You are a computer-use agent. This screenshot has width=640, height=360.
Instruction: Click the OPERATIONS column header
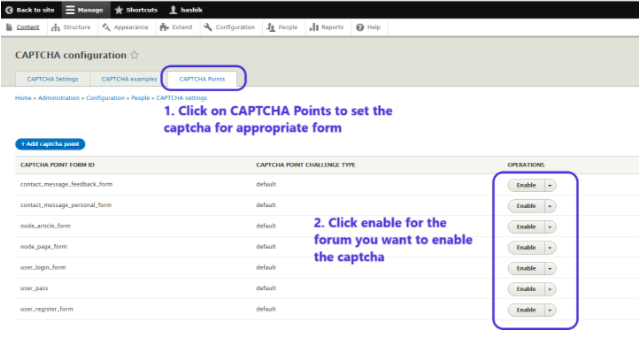(x=526, y=165)
